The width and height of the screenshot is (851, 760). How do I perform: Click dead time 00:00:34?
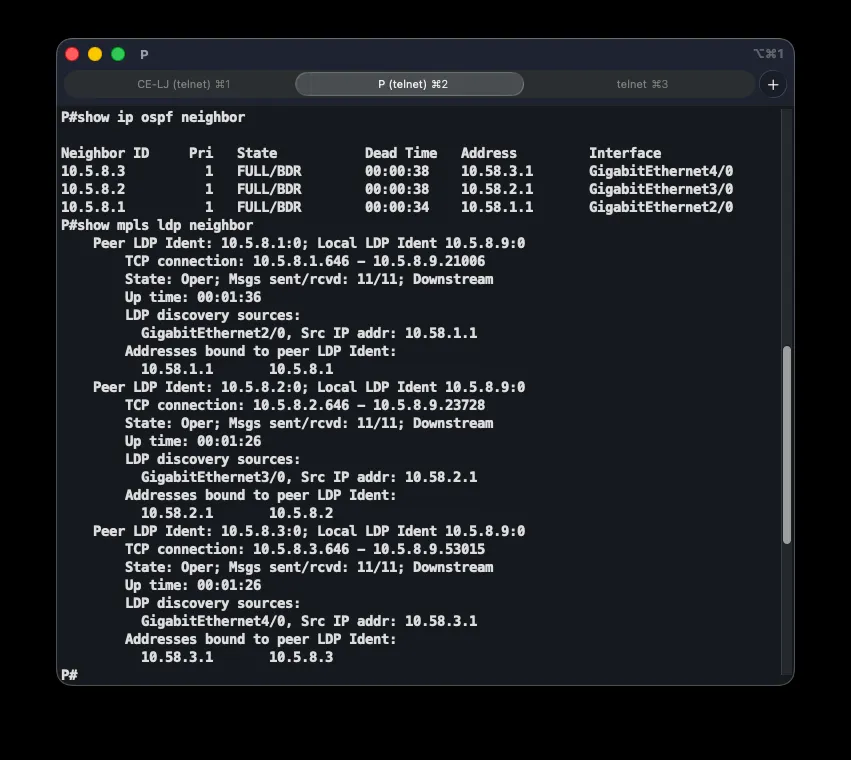[397, 207]
